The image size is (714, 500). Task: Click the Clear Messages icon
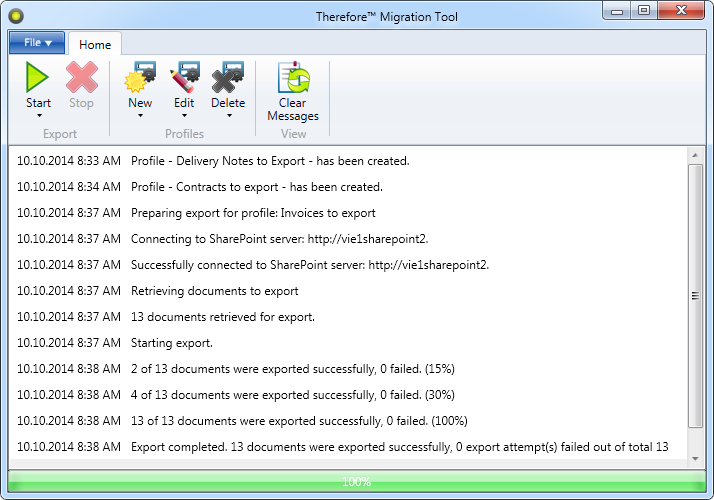[294, 77]
